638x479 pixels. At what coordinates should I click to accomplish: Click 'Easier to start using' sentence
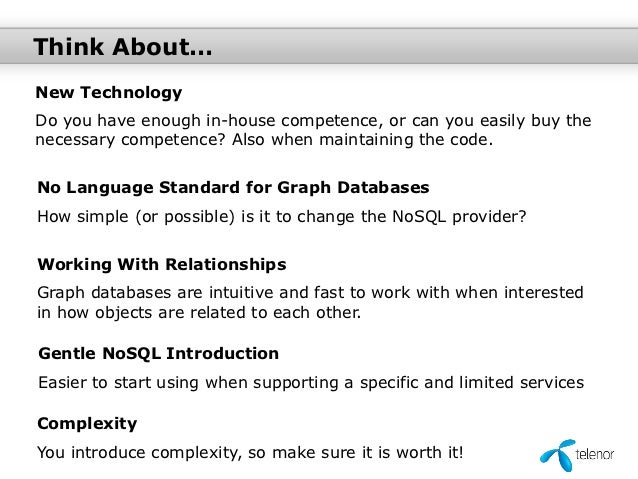click(311, 383)
